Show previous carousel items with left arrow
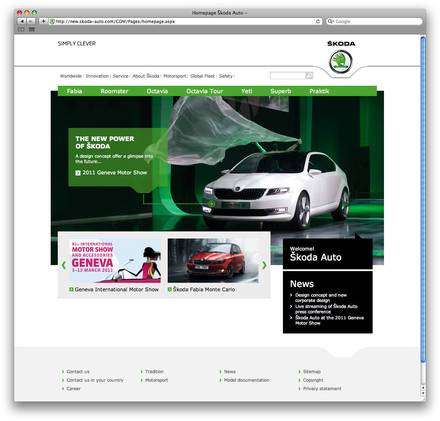 (x=63, y=265)
